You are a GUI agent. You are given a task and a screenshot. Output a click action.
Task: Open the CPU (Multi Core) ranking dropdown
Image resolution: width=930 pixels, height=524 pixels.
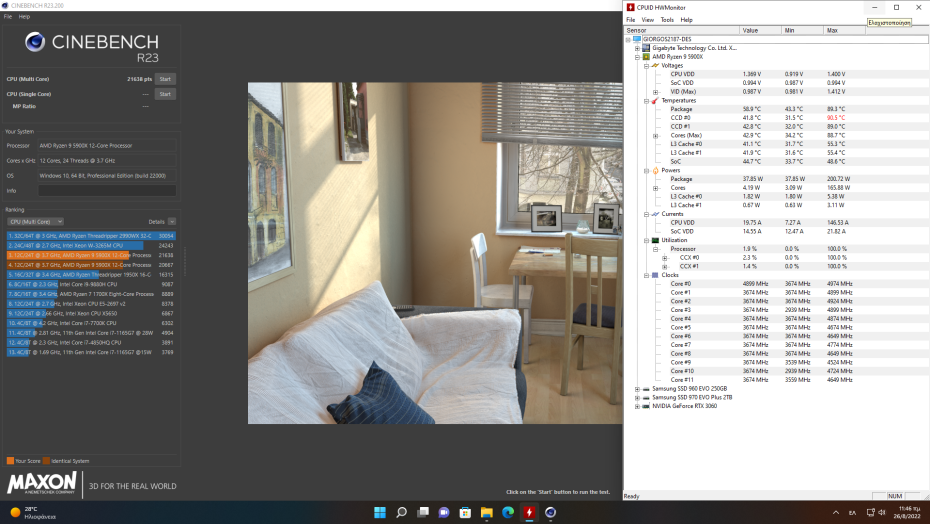coord(35,221)
